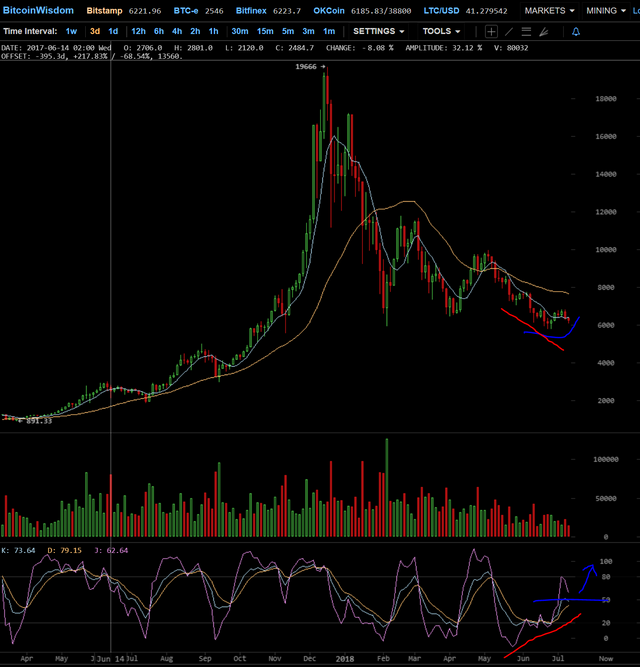Click the V: 80032 volume readout

tap(511, 48)
